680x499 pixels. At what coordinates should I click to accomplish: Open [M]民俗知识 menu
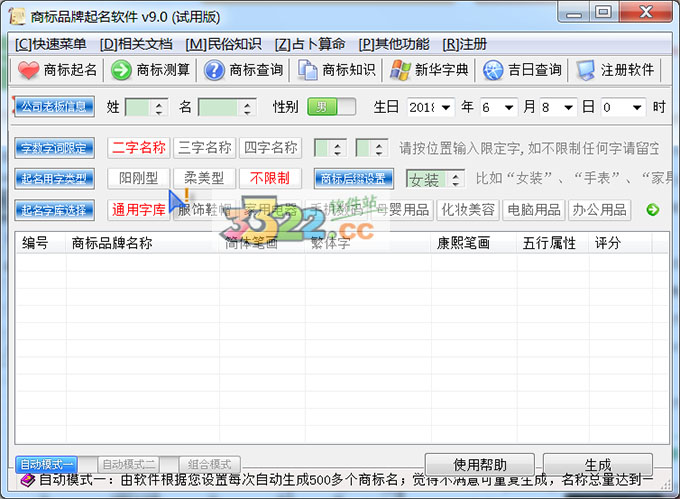tap(223, 44)
